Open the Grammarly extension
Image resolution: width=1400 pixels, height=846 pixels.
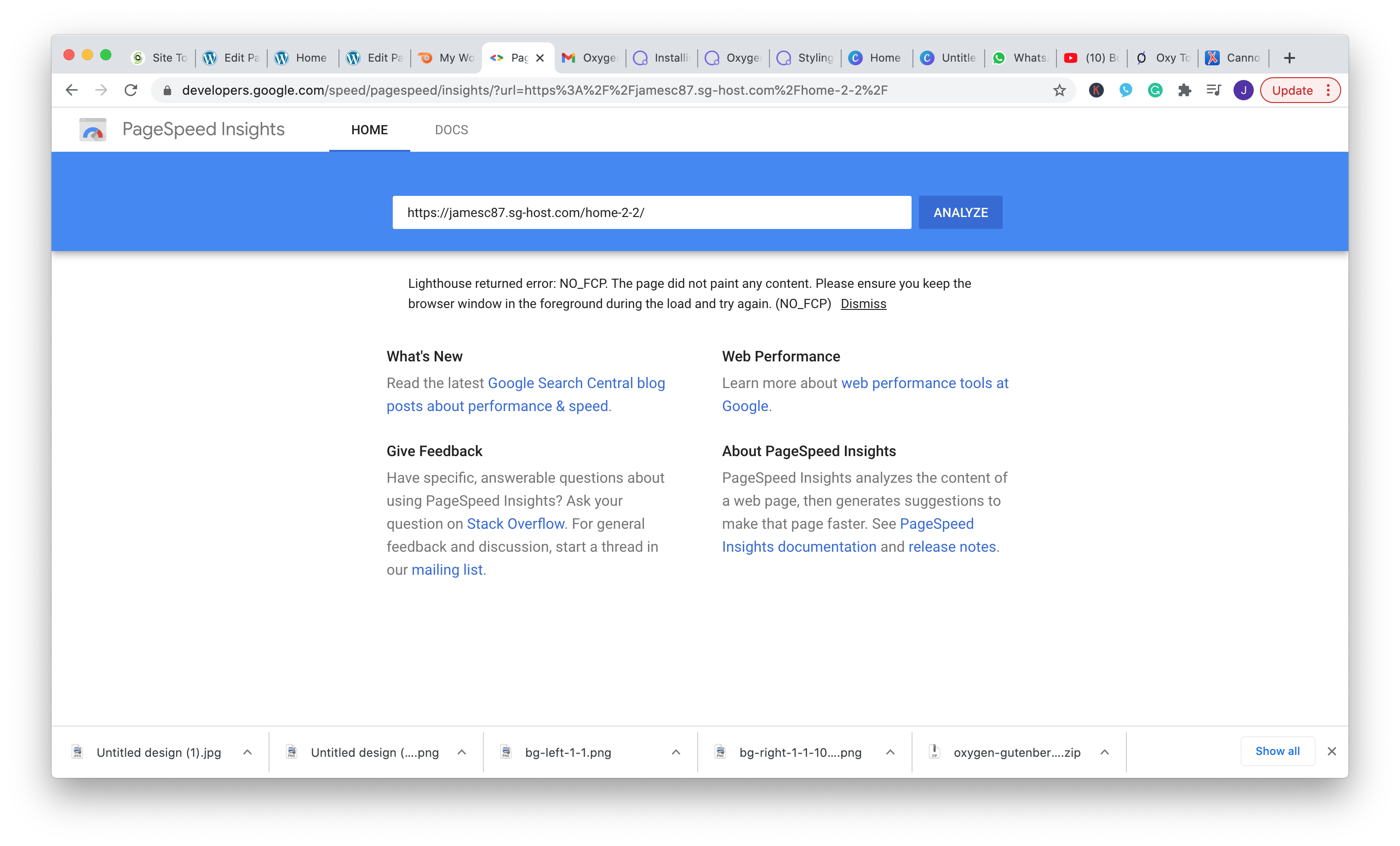pos(1154,90)
